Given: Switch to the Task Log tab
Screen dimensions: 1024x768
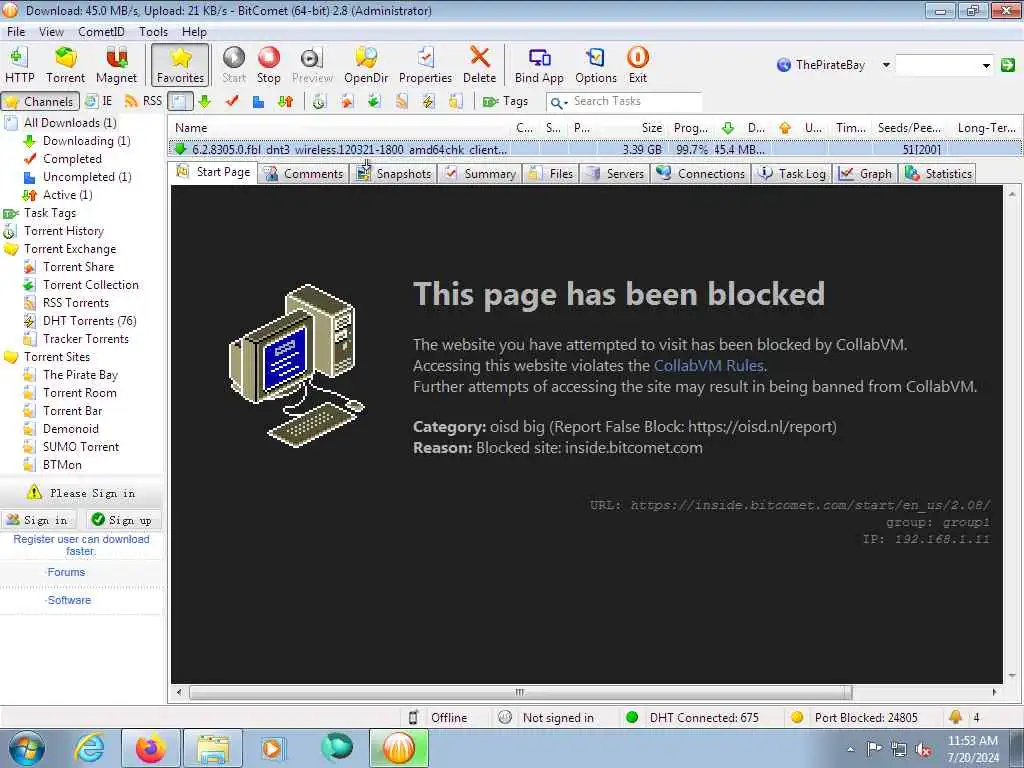Looking at the screenshot, I should [x=792, y=174].
